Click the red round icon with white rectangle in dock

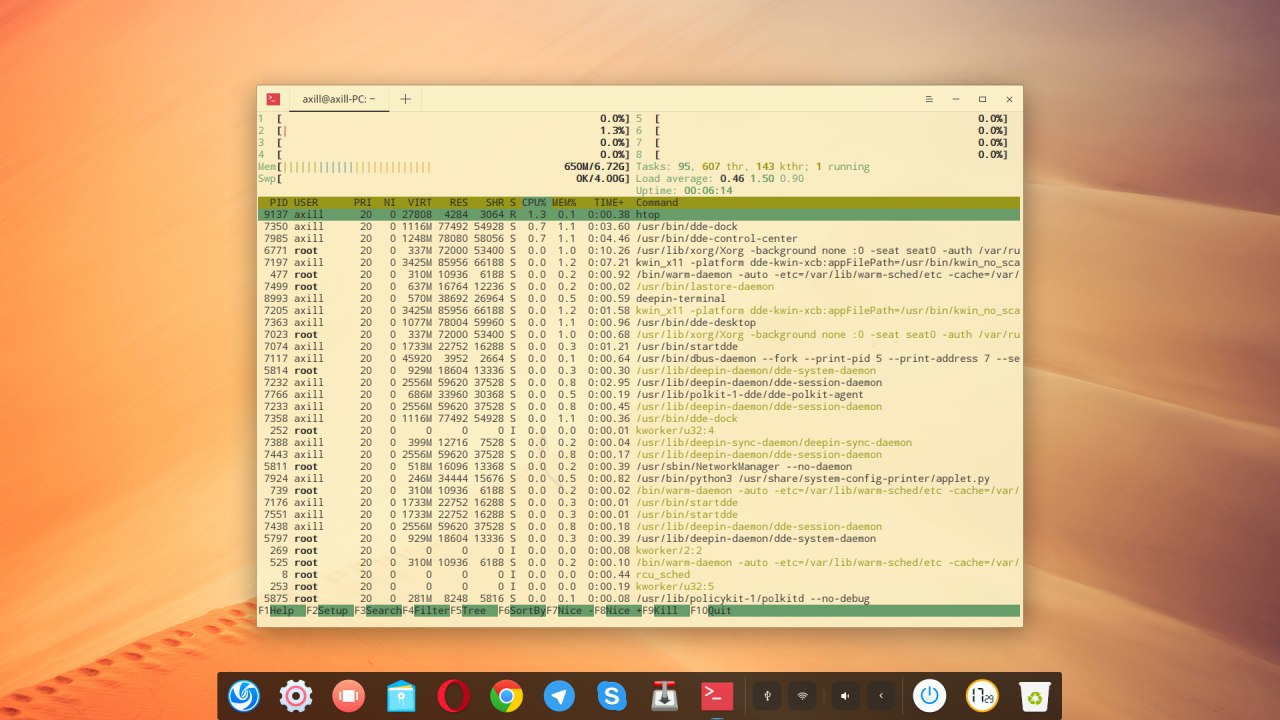pos(348,696)
